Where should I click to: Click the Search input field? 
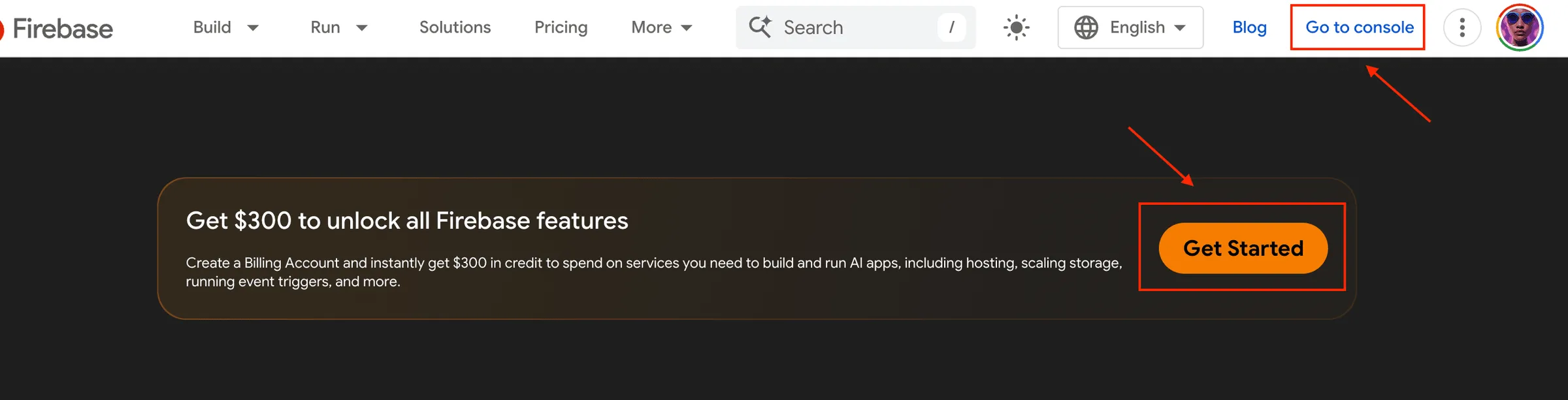point(855,27)
